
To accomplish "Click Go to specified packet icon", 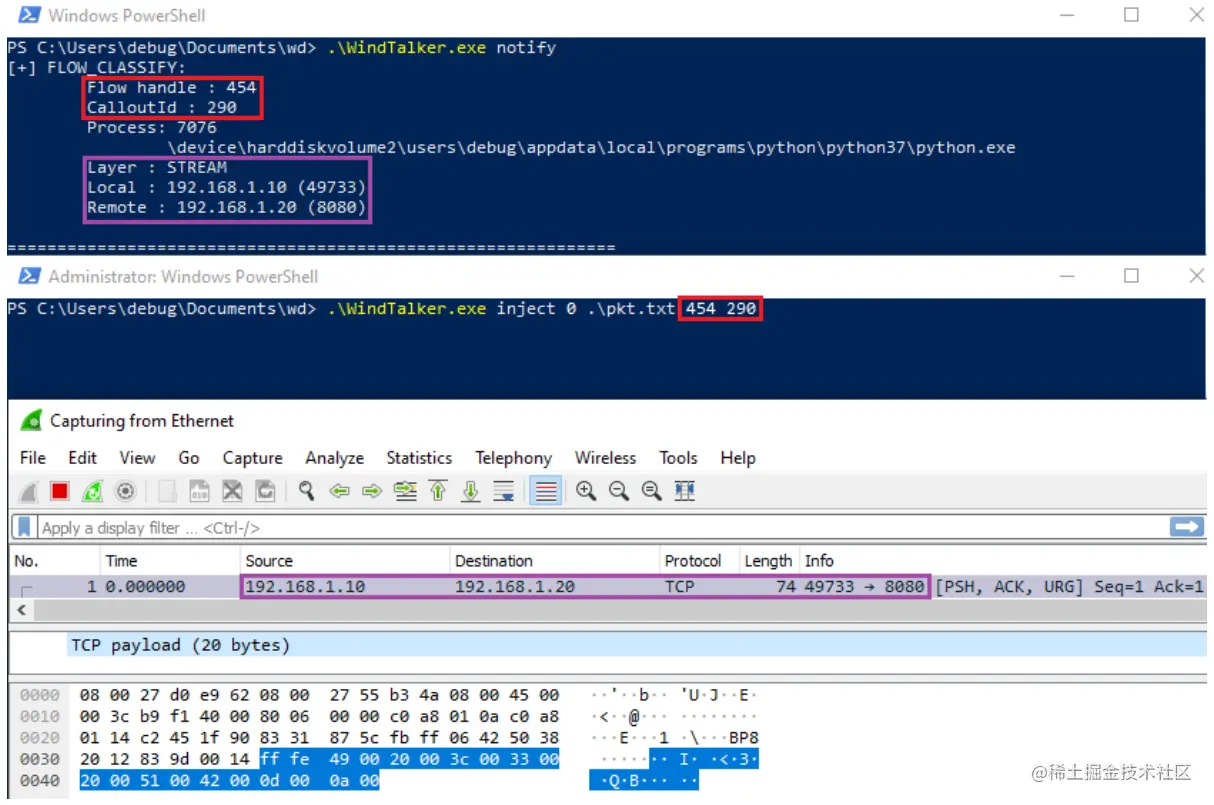I will click(405, 491).
